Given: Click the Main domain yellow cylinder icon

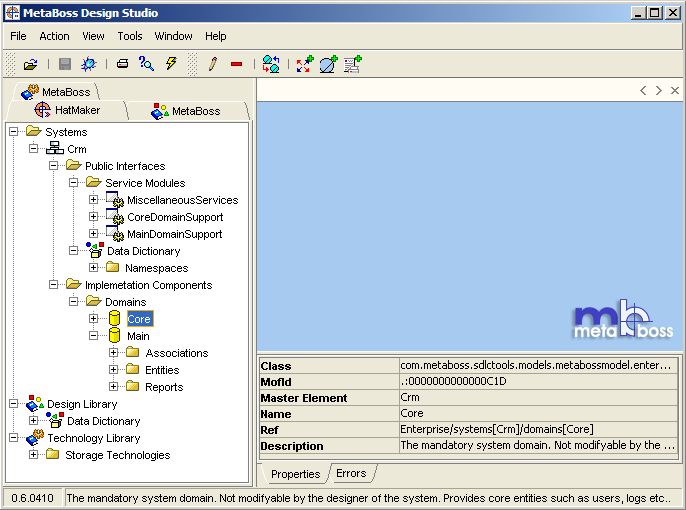Looking at the screenshot, I should pyautogui.click(x=114, y=335).
